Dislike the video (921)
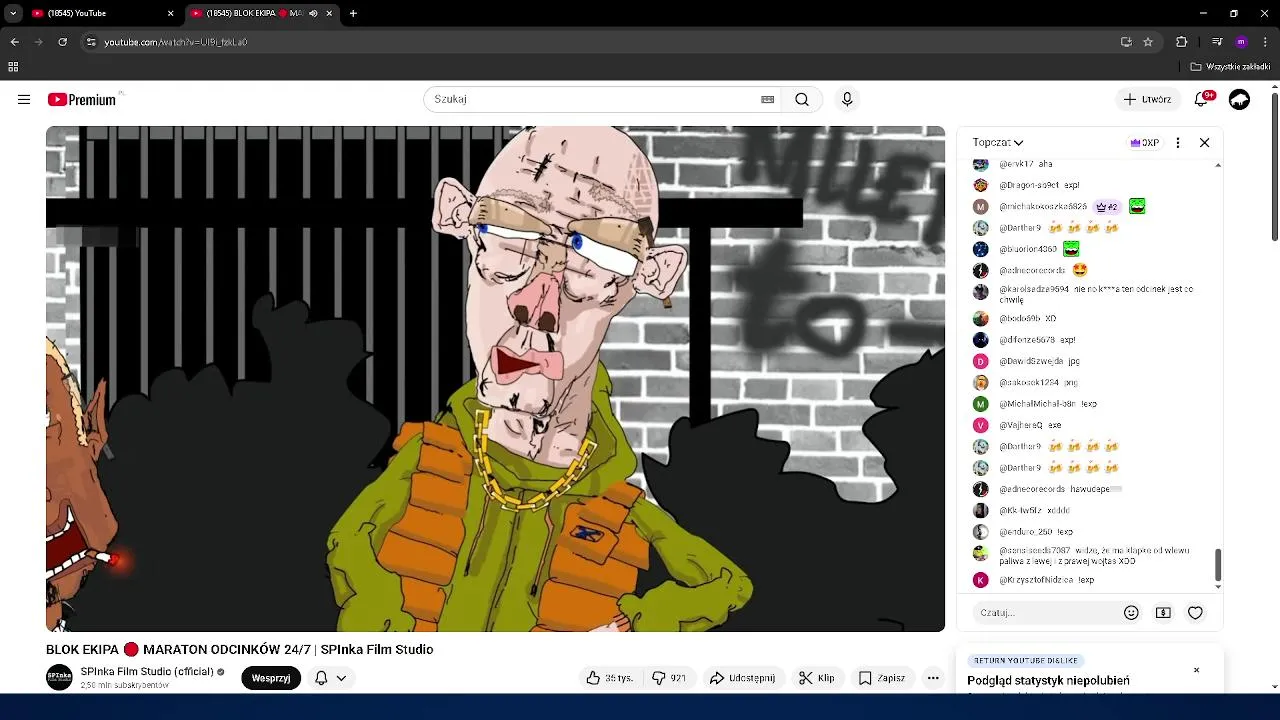 tap(668, 678)
